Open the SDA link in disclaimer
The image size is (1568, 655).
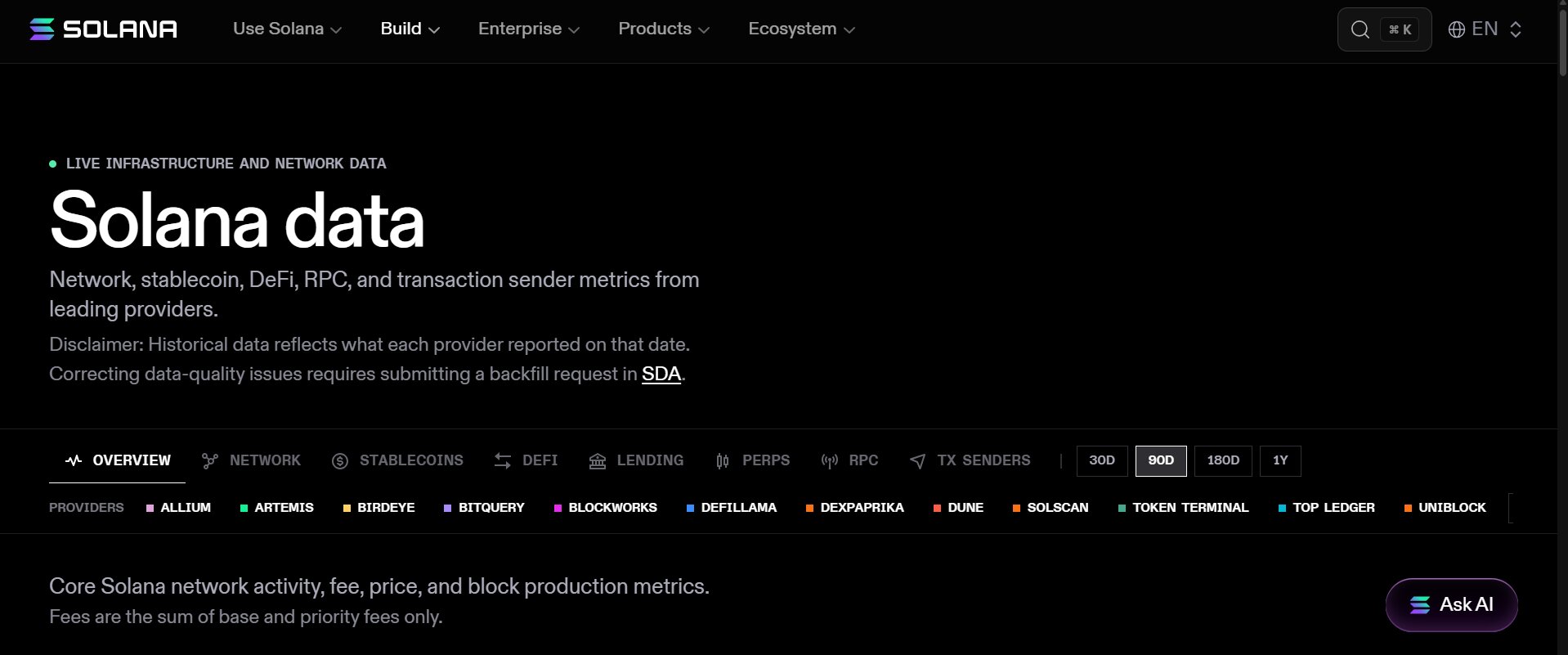(661, 374)
